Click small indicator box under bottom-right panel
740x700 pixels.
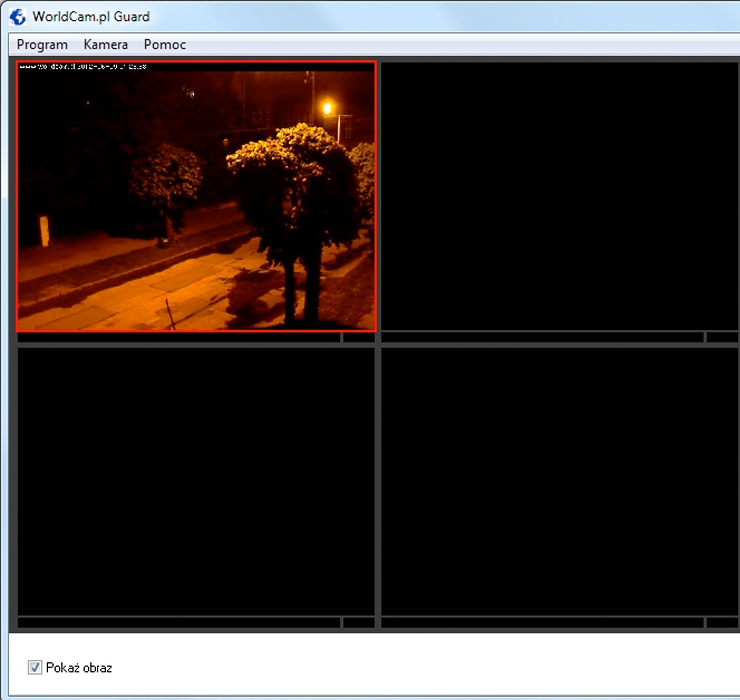click(x=722, y=623)
